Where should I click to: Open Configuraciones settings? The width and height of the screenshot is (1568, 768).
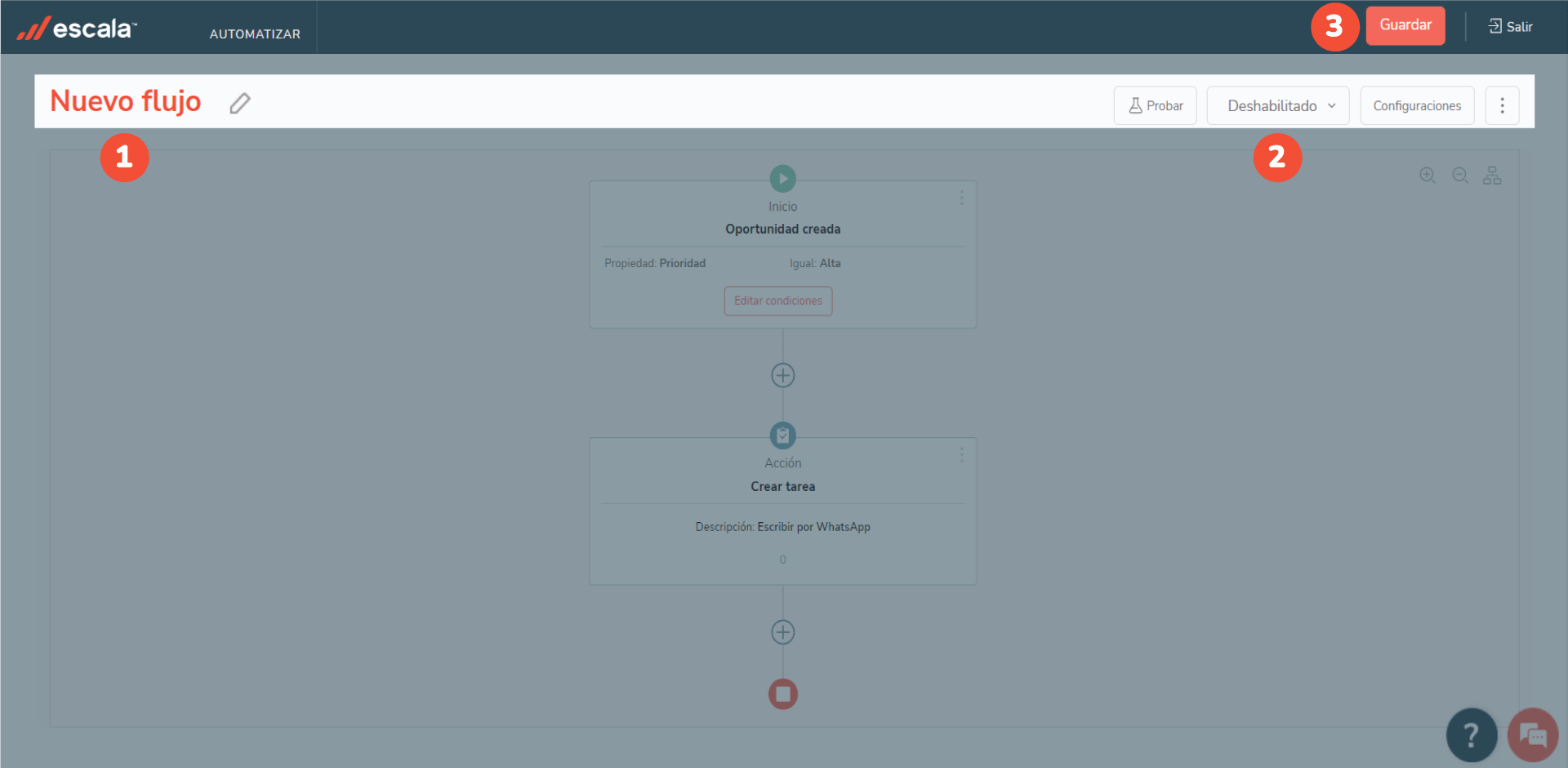[x=1417, y=105]
